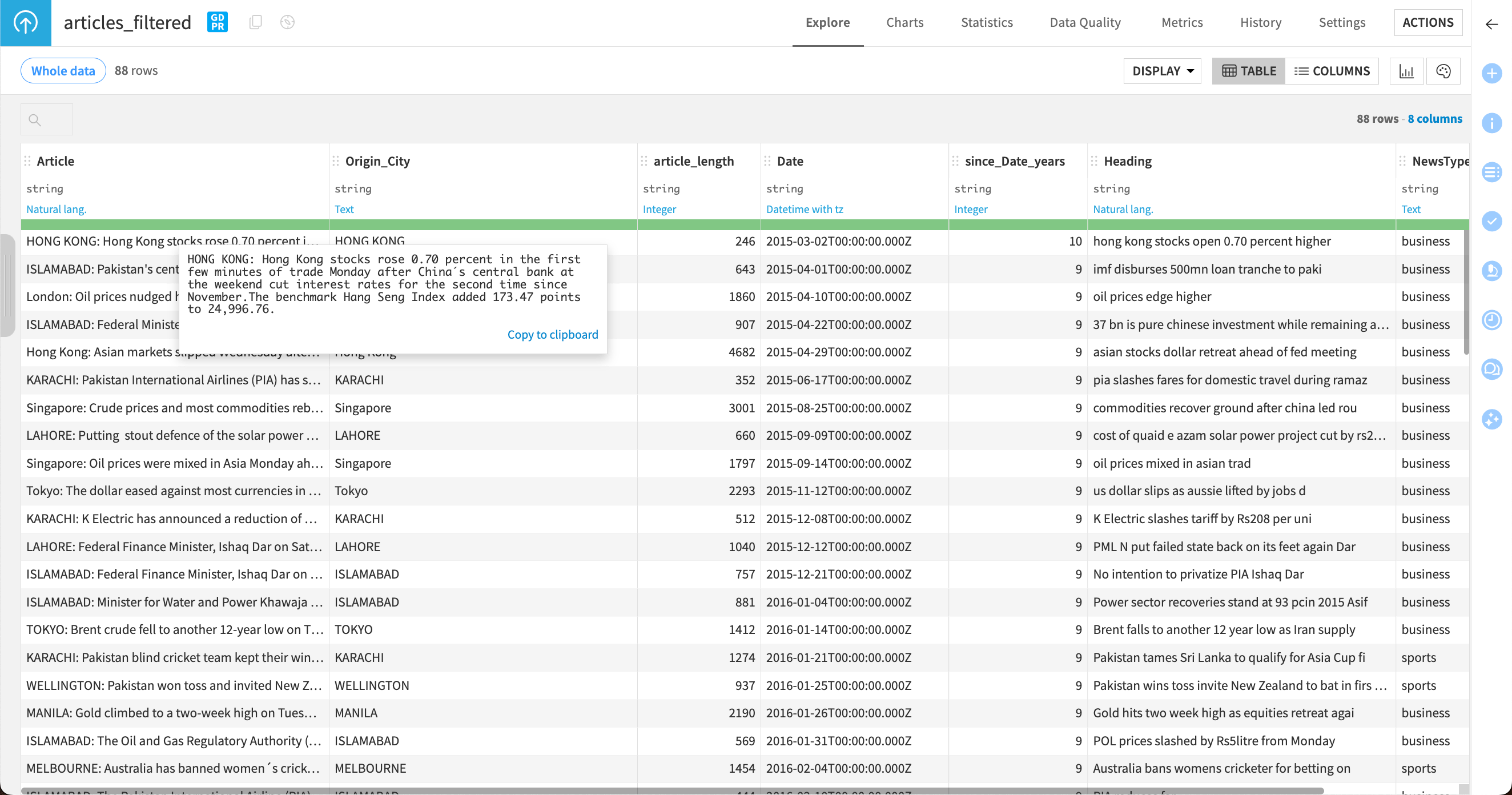Switch to the Charts tab

[x=904, y=22]
